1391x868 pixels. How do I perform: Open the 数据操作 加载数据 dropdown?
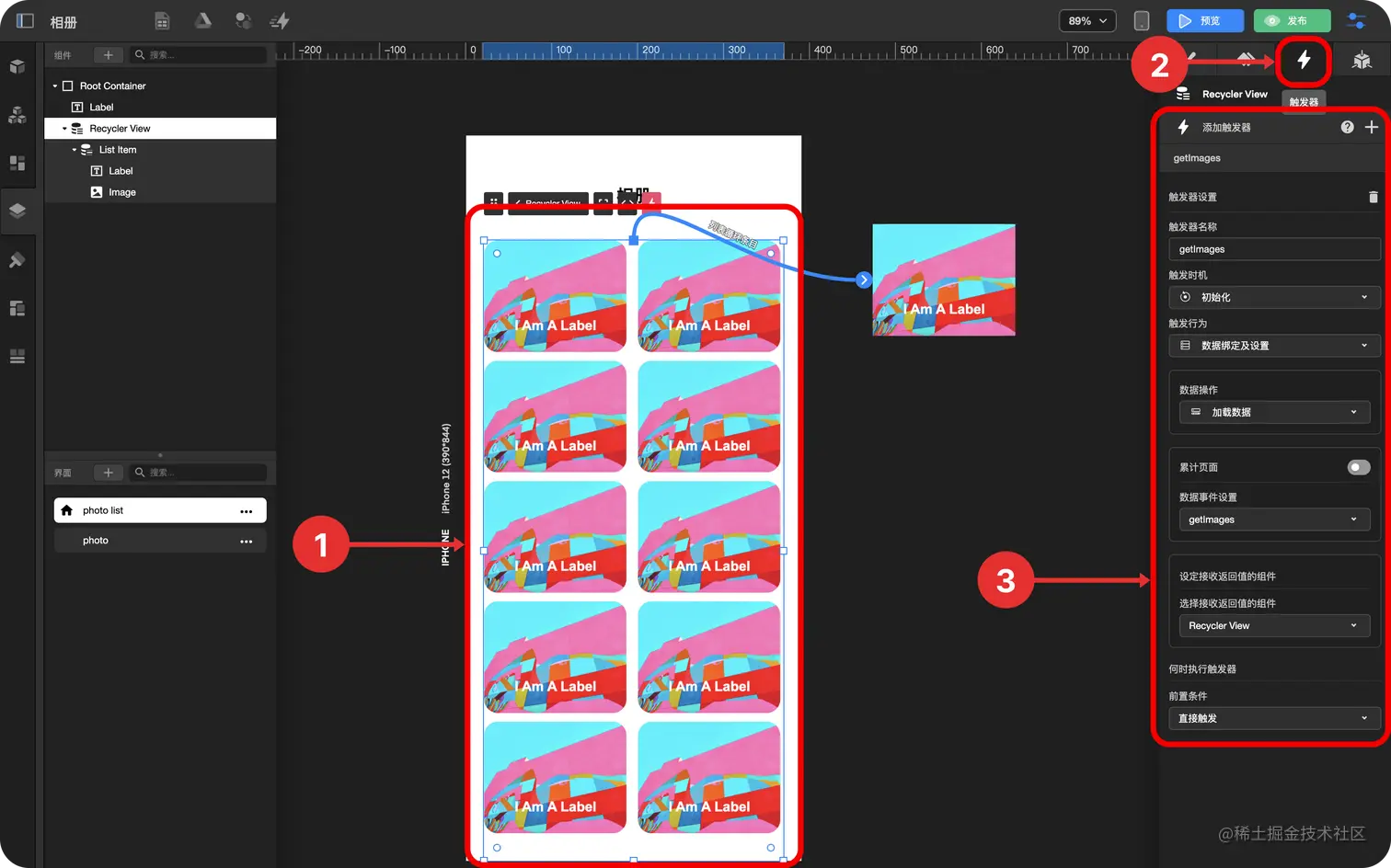[x=1274, y=412]
